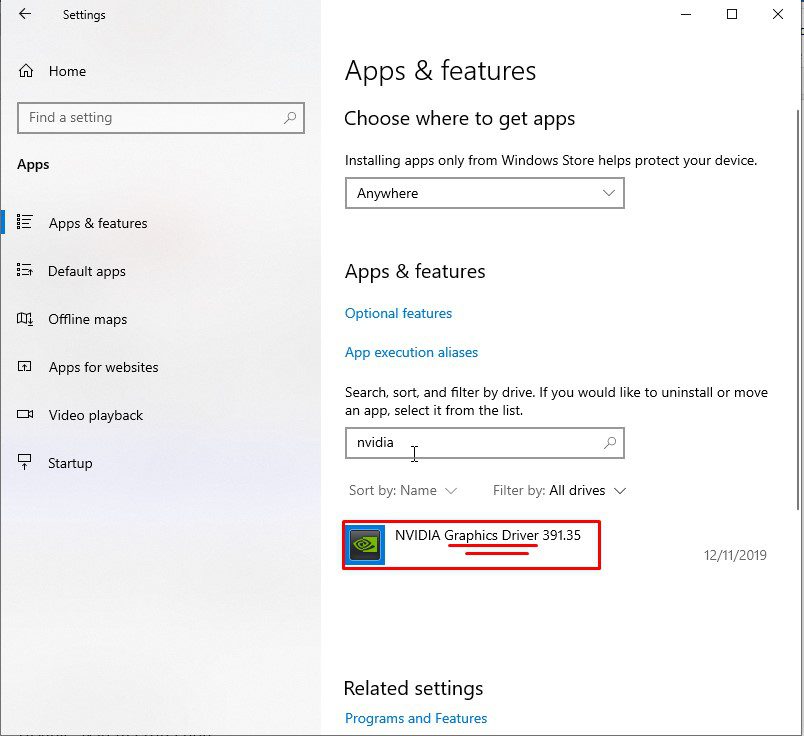Close the Settings window
Screen dimensions: 804x736
[x=777, y=14]
